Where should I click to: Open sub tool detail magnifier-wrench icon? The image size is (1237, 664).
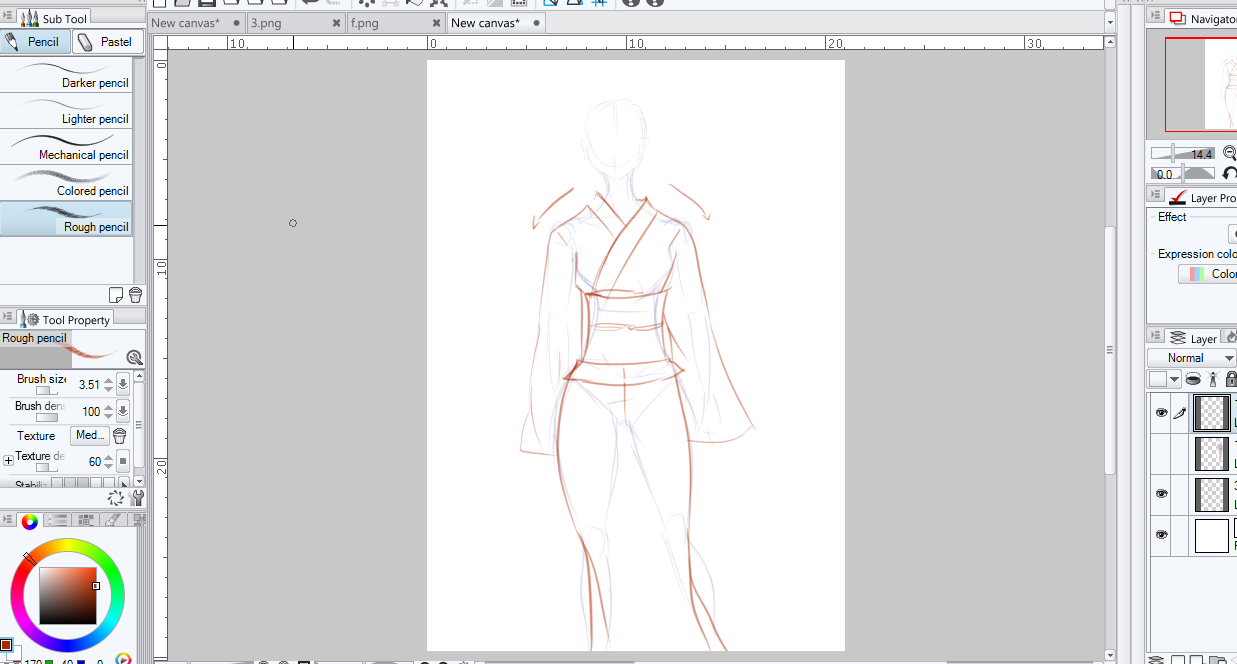point(134,357)
